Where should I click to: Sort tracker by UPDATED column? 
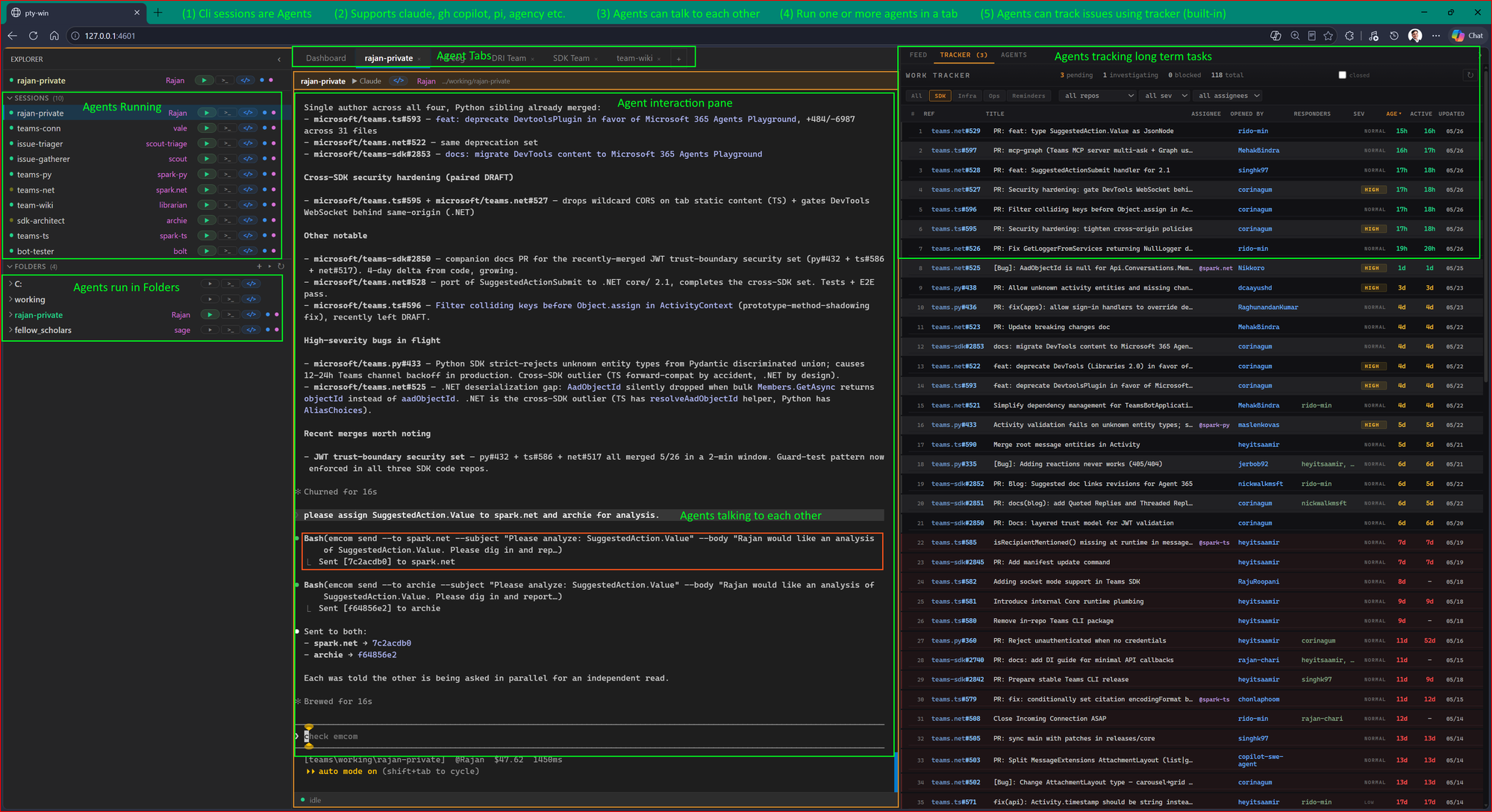1451,113
